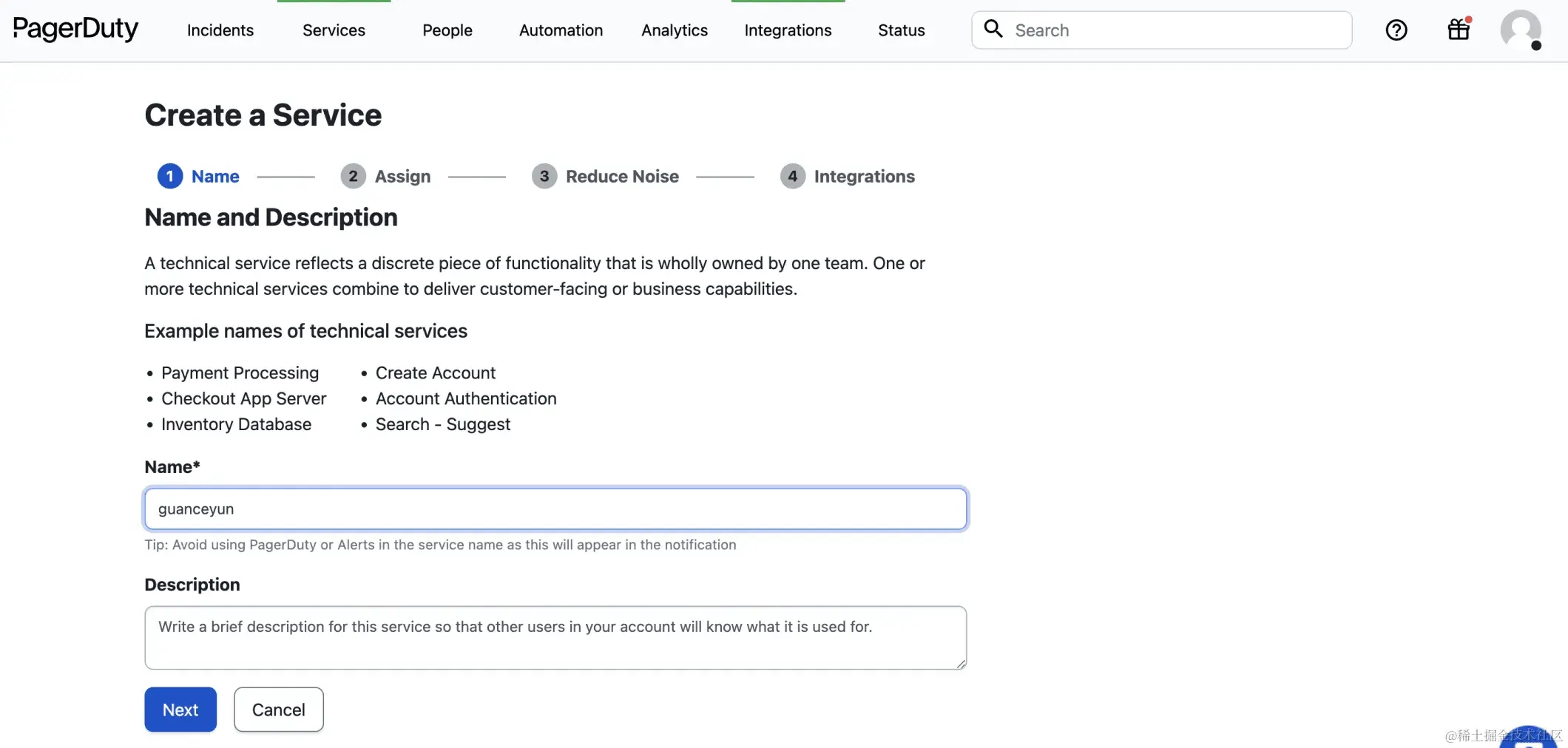Open the Incidents menu
Screen dimensions: 1568x748
pos(220,30)
